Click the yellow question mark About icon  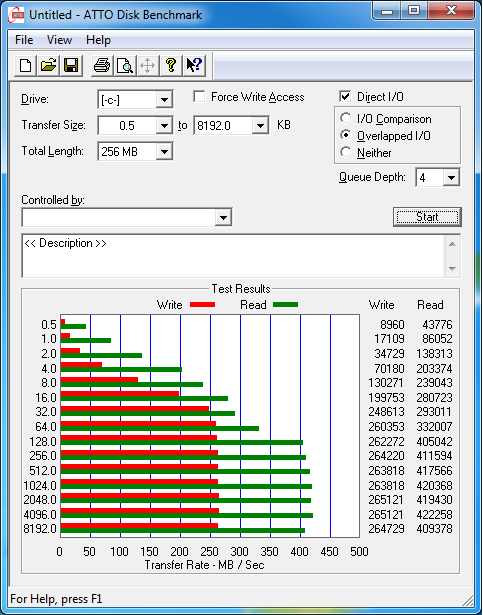point(171,65)
